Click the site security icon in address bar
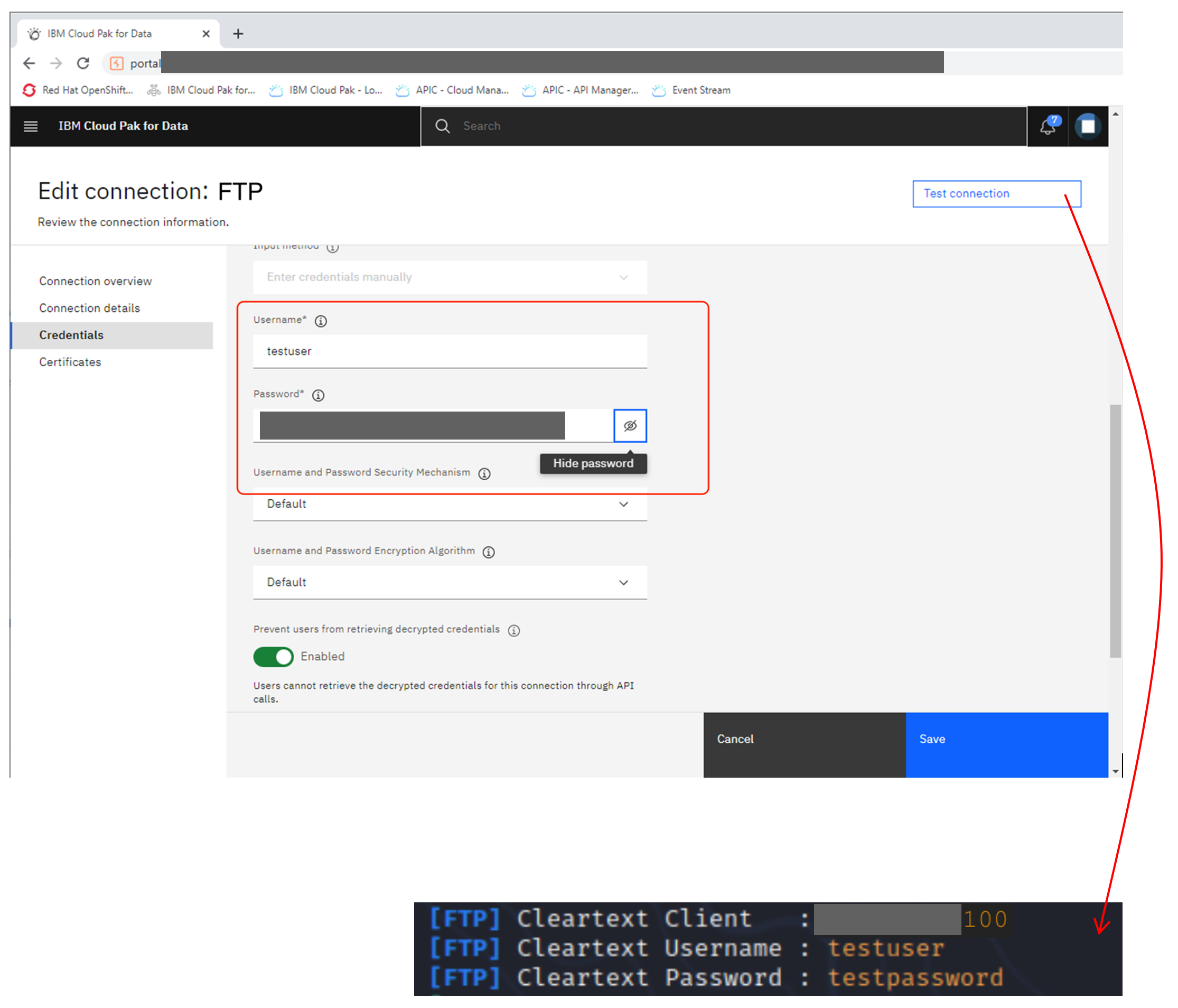Screen dimensions: 1178x1008 (x=117, y=63)
